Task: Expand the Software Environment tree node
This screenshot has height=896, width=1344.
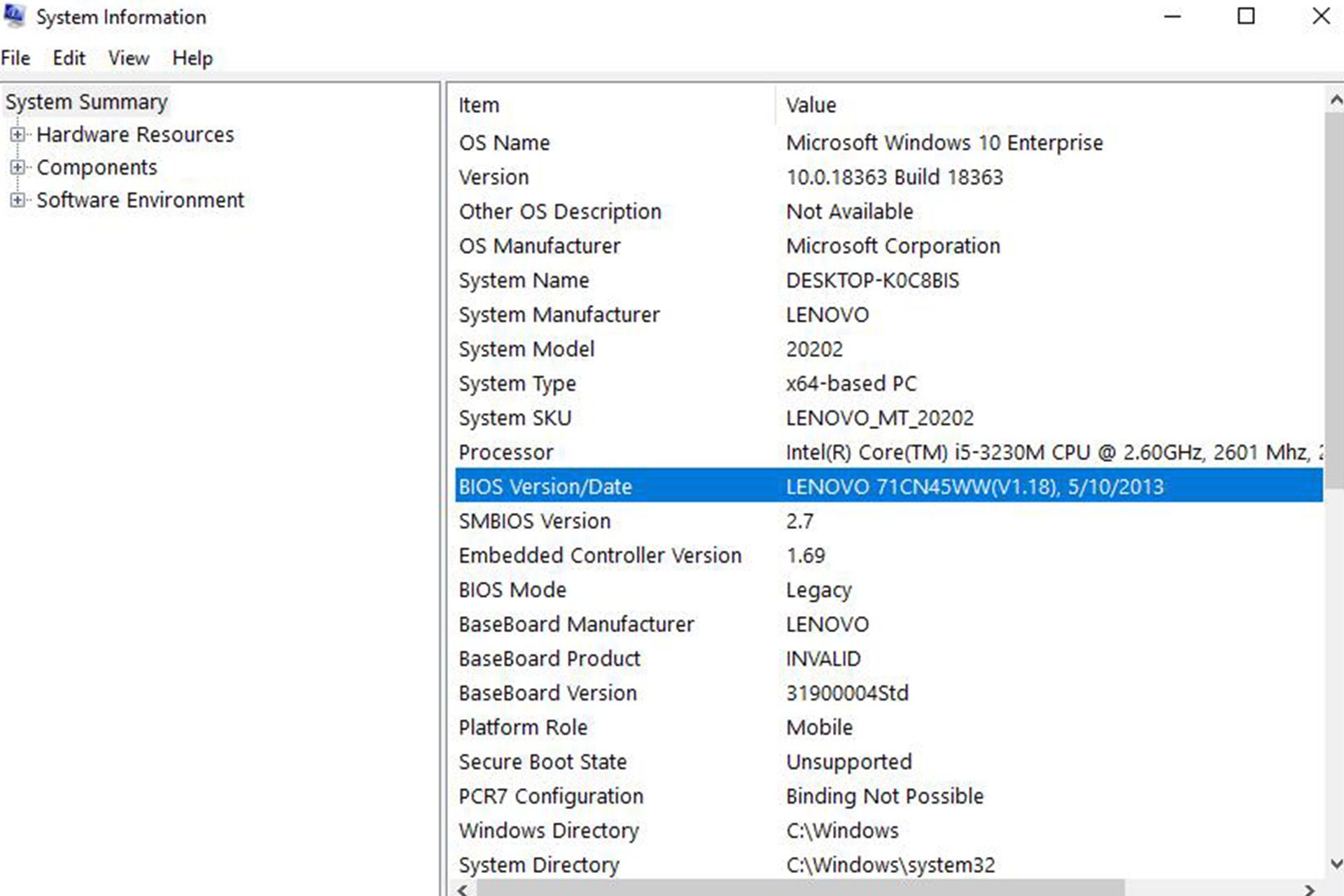Action: [17, 200]
